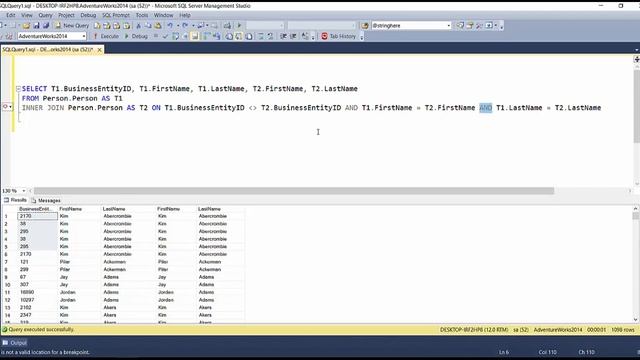Open the Tools menu
The image size is (640, 360).
(x=142, y=15)
